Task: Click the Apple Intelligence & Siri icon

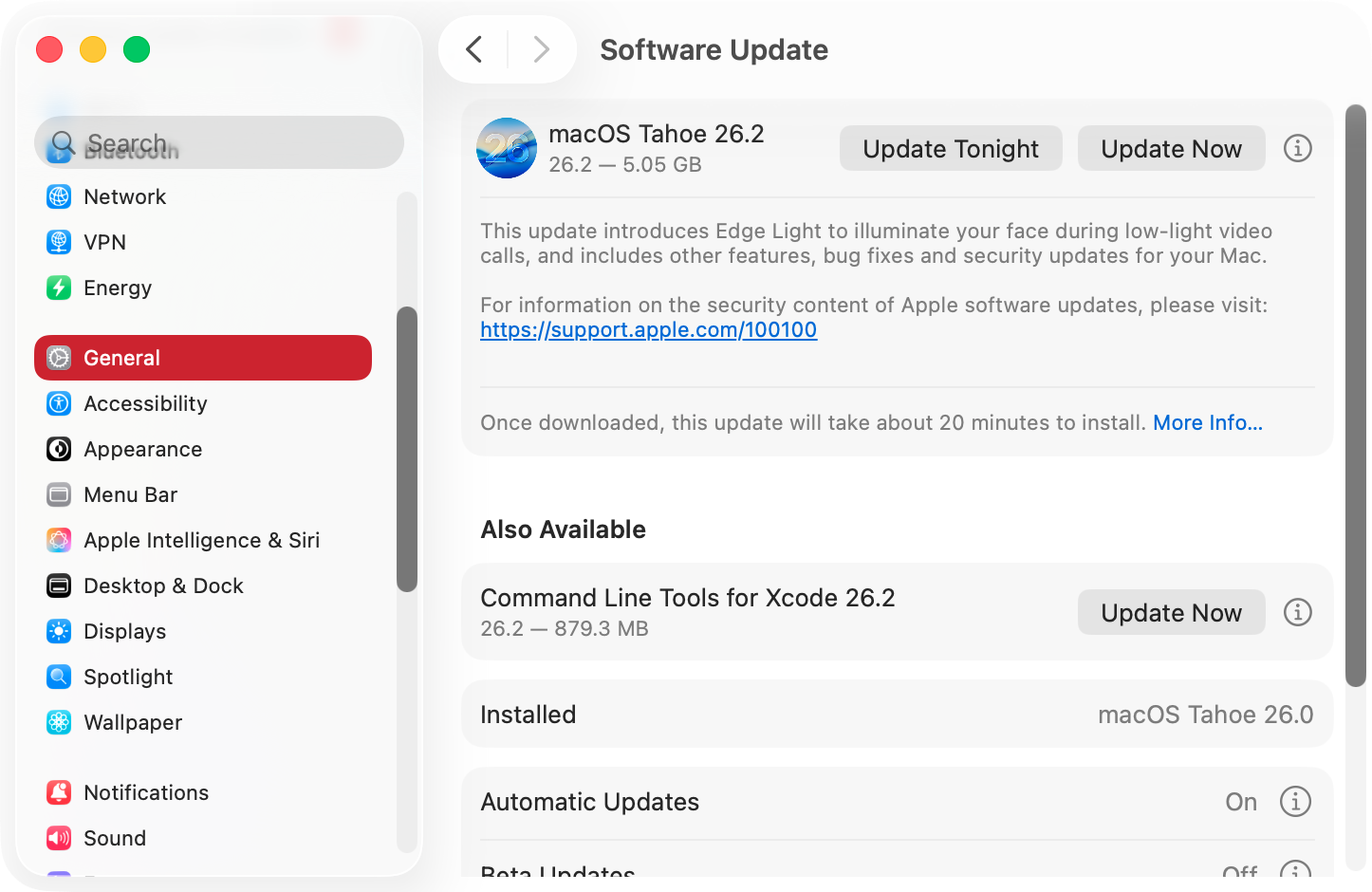Action: (x=59, y=540)
